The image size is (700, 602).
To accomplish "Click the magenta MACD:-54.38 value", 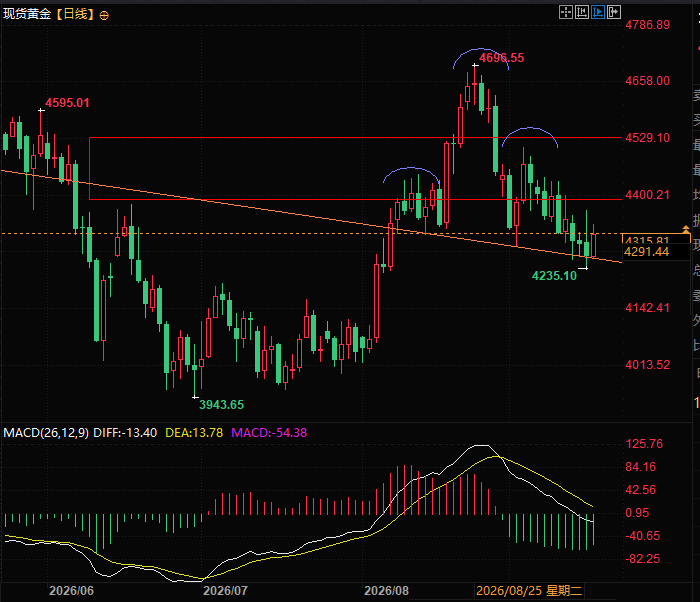I will pos(269,433).
